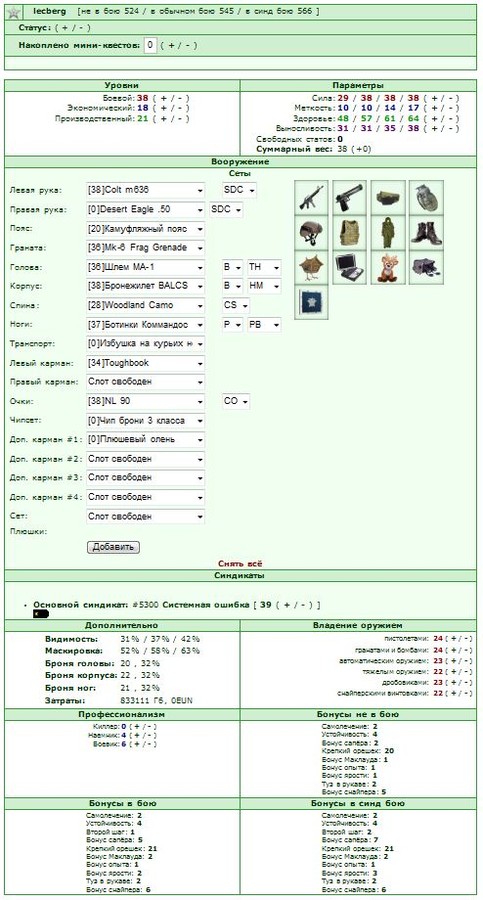Click the chicken-legged hut transport icon

(311, 267)
